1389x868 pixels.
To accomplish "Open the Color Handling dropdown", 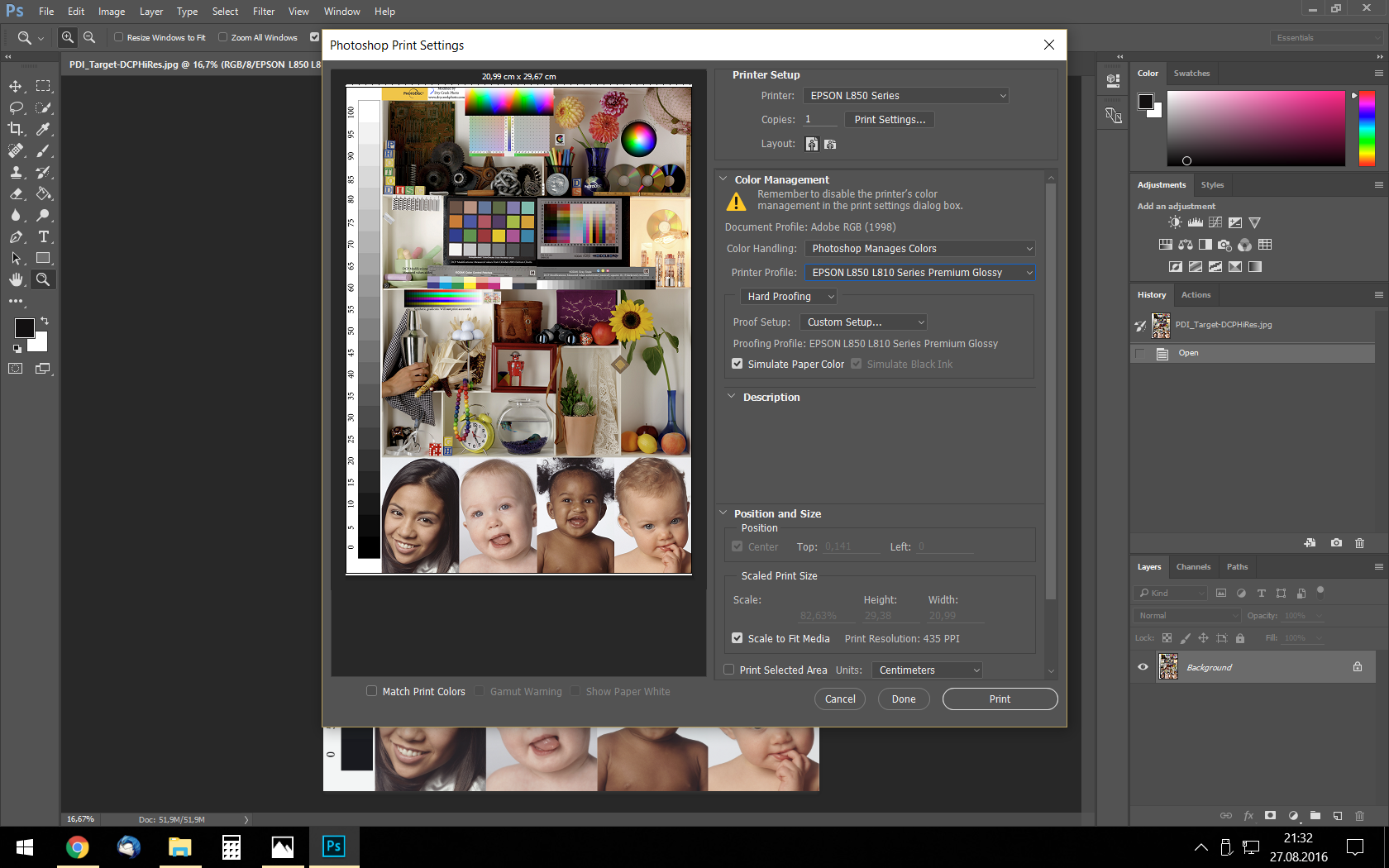I will click(x=919, y=249).
